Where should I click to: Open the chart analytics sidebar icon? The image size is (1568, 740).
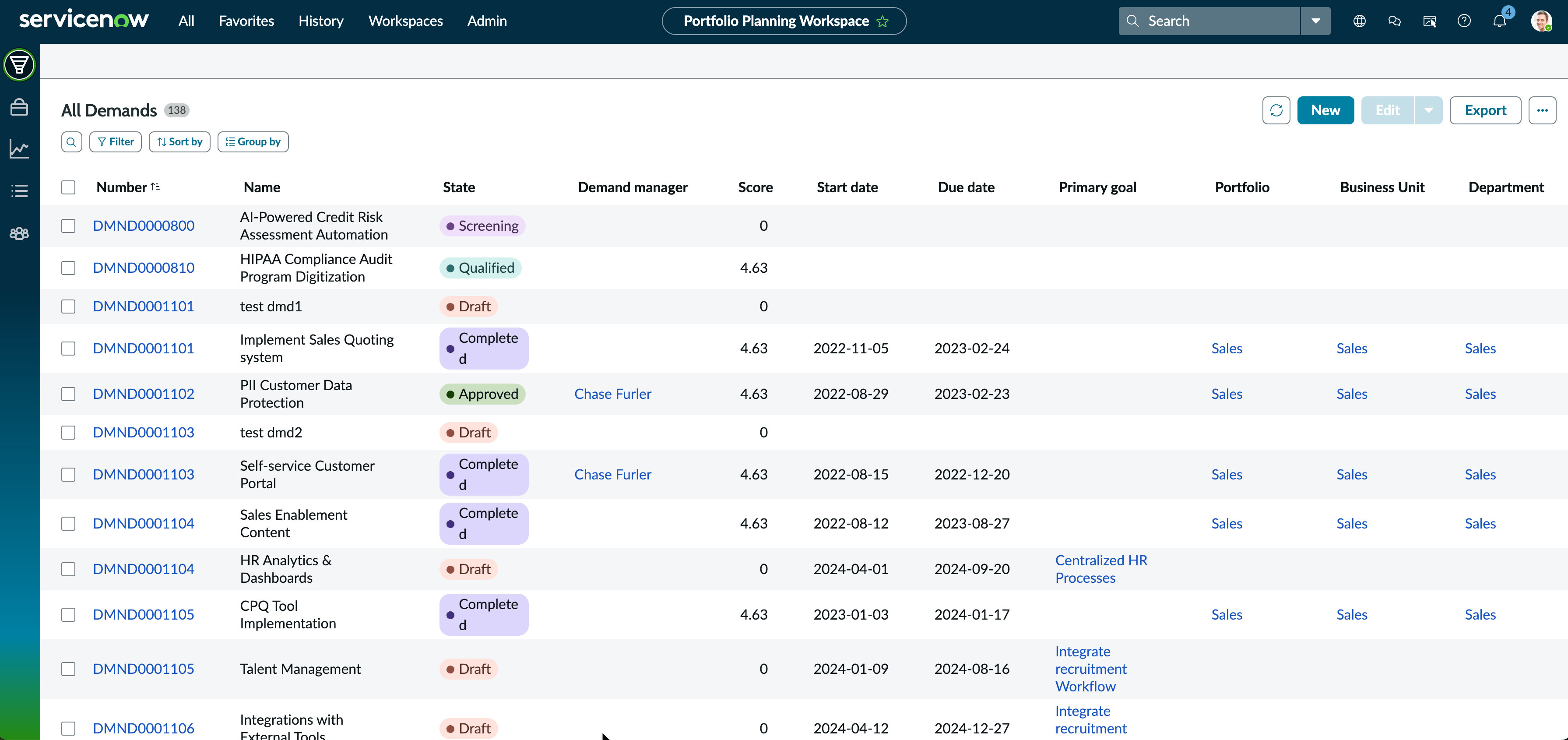tap(19, 149)
